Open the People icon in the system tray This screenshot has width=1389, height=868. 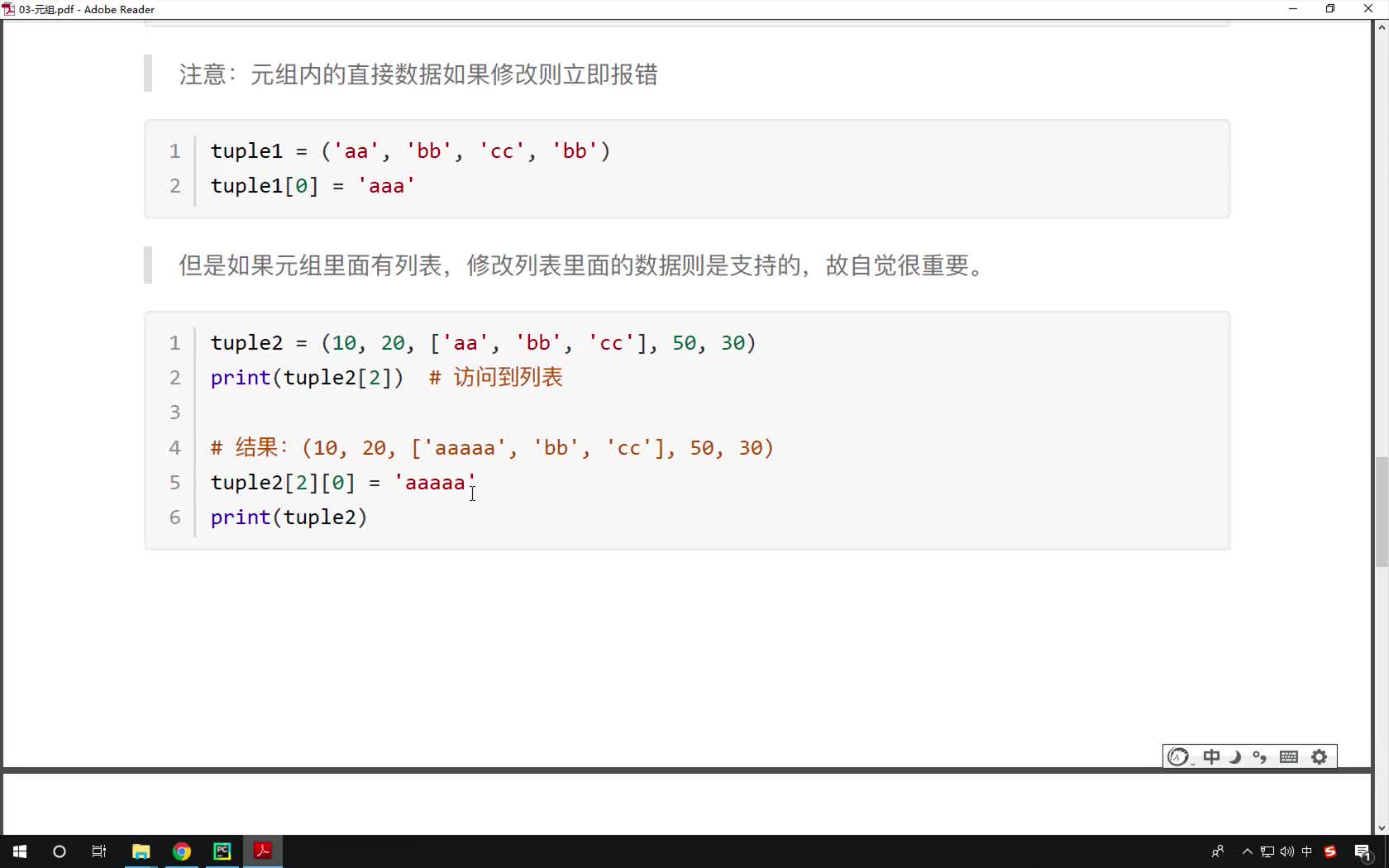(x=1217, y=851)
